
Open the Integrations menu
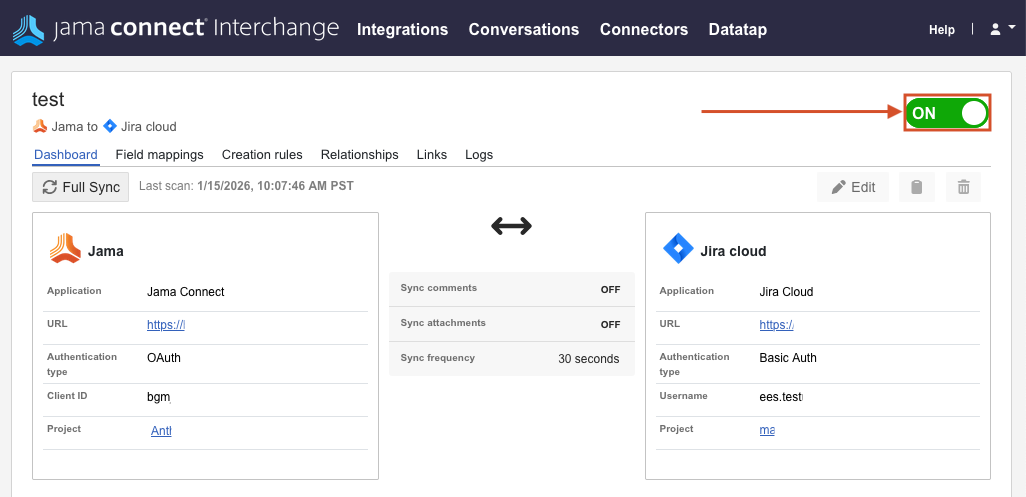click(402, 29)
